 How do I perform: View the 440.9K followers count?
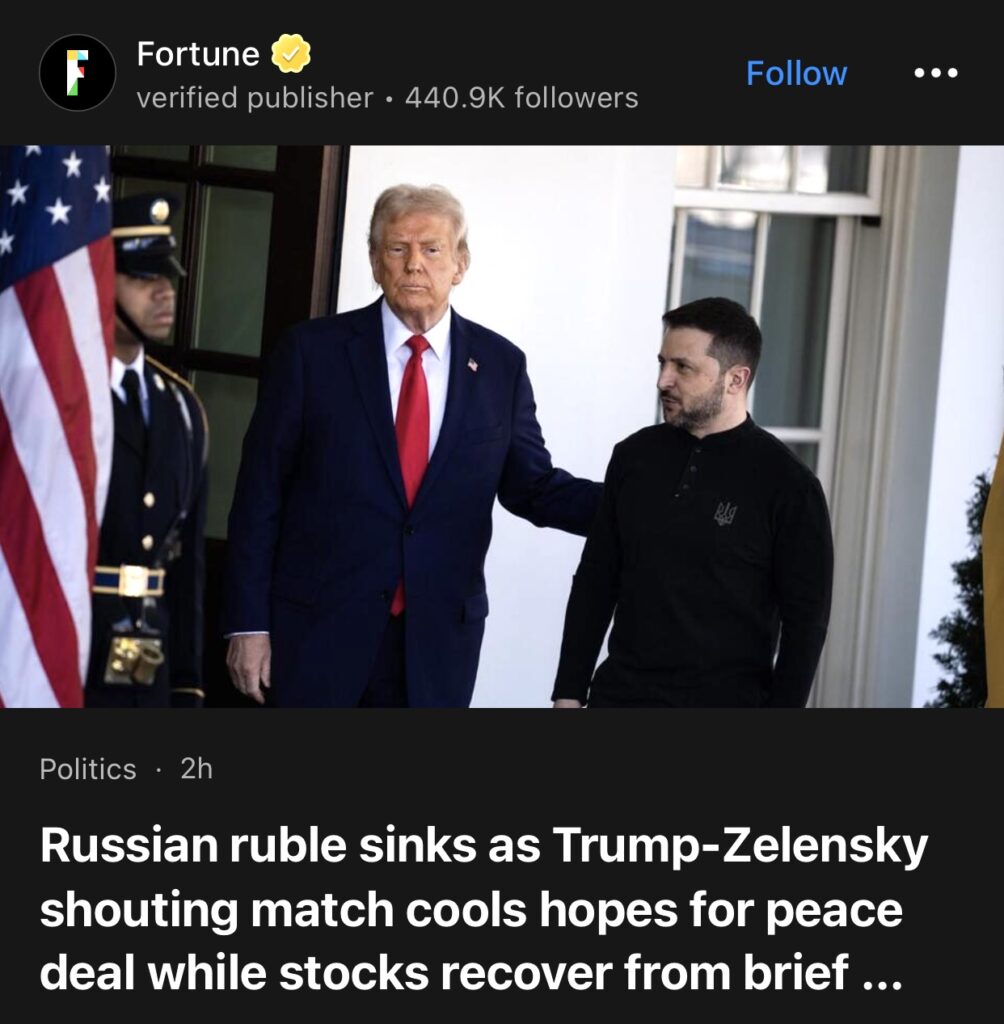point(521,98)
